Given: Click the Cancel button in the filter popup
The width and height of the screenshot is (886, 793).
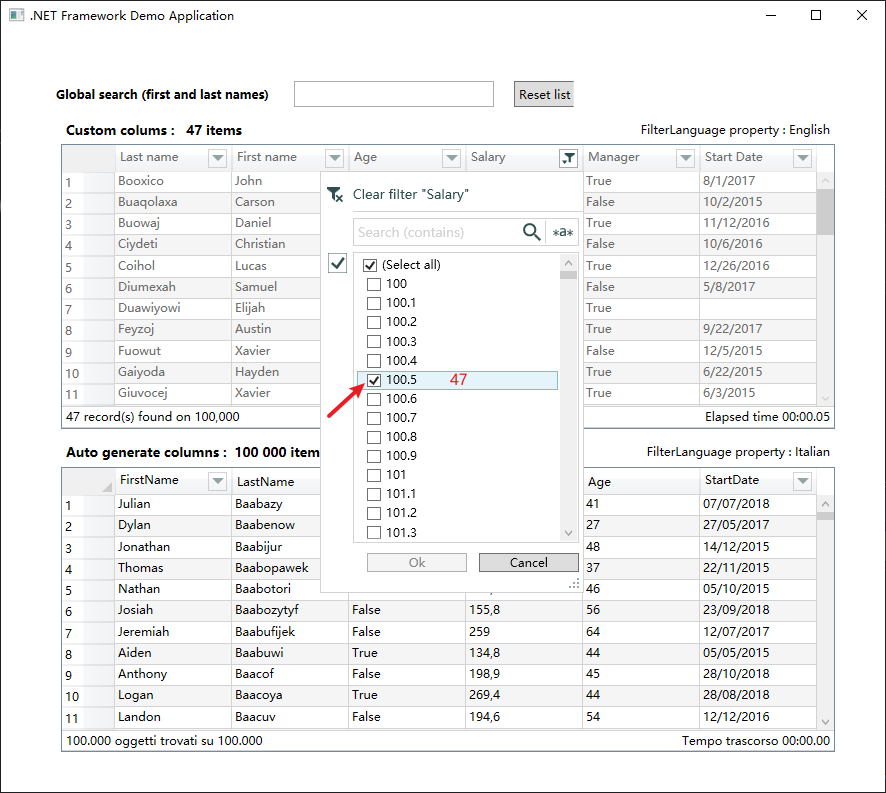Looking at the screenshot, I should coord(528,562).
